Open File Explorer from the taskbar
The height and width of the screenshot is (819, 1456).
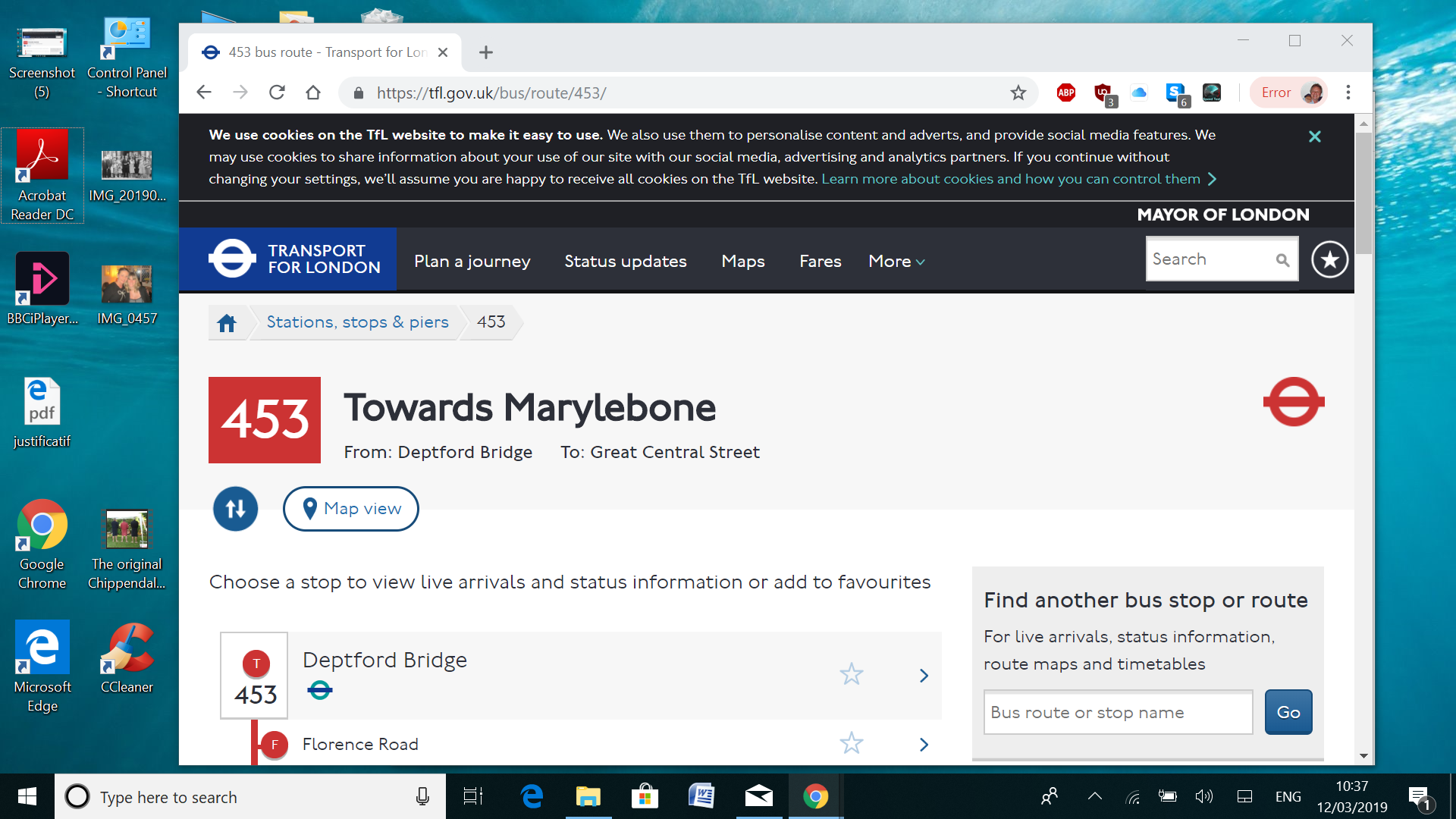(x=588, y=796)
